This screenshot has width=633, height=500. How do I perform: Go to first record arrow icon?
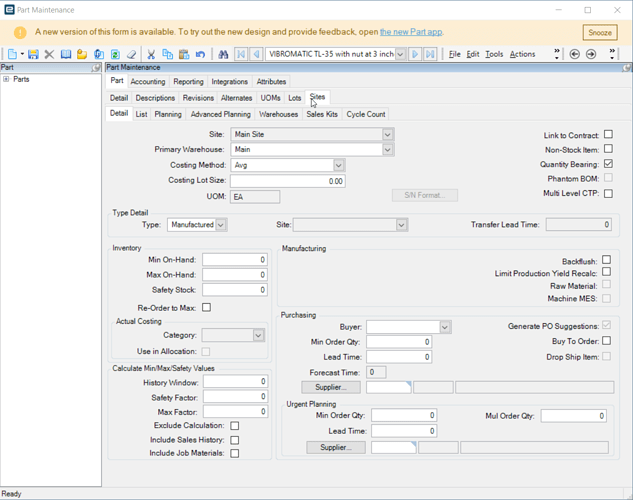(241, 54)
